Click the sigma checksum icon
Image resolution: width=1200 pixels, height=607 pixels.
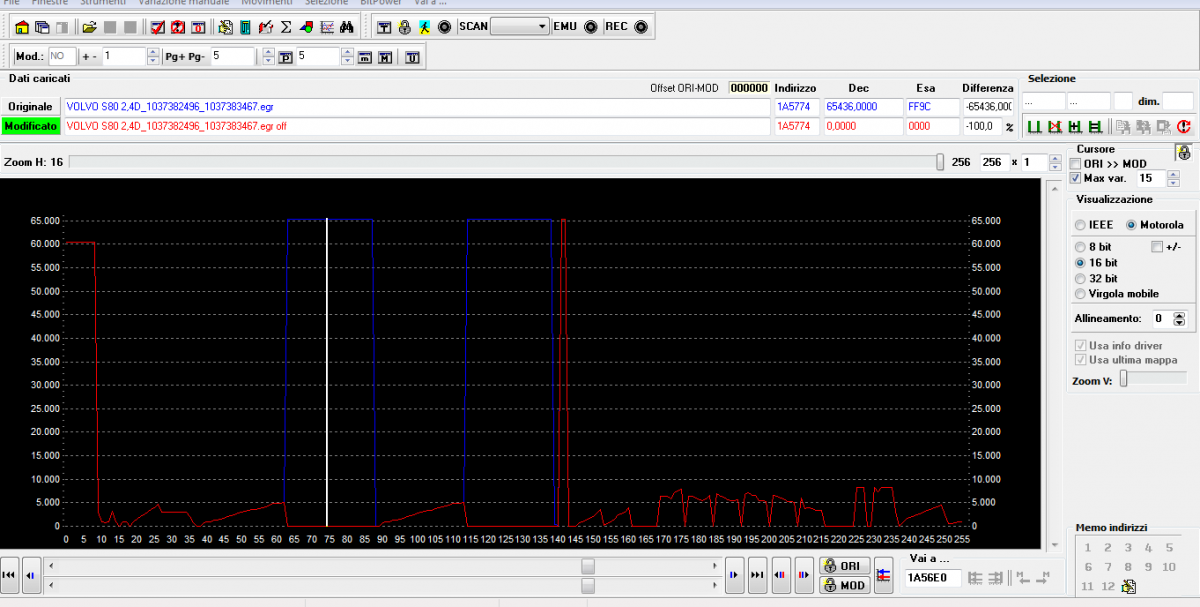click(286, 27)
